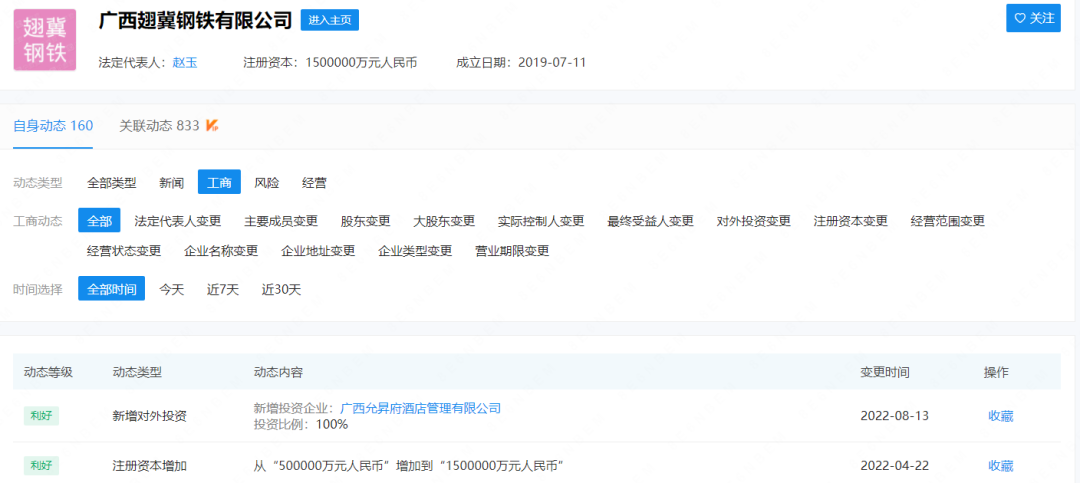
Task: Click the VIP badge next to 关联动态
Action: (212, 126)
